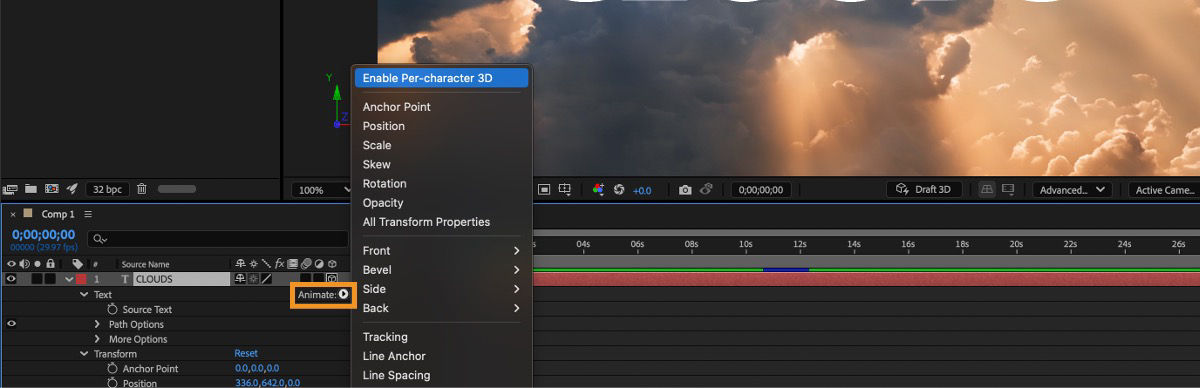Collapse the CLOUDS layer twirl-down
Viewport: 1200px width, 388px height.
(x=68, y=279)
